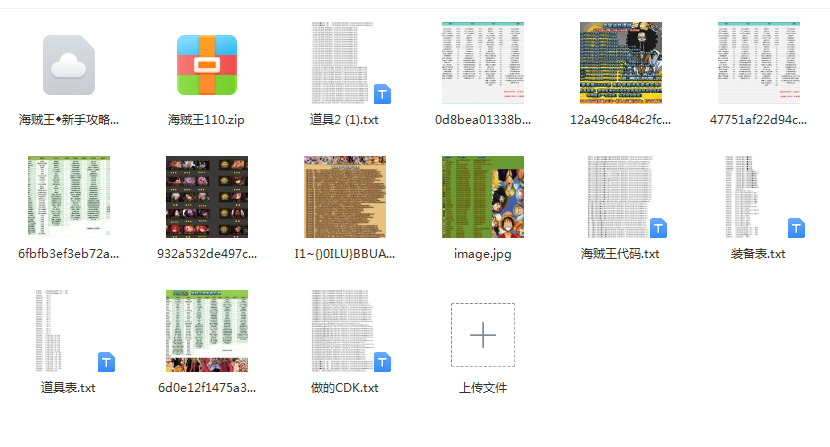Image resolution: width=830 pixels, height=447 pixels.
Task: Open the 47751af22d94c image thumbnail
Action: [759, 63]
